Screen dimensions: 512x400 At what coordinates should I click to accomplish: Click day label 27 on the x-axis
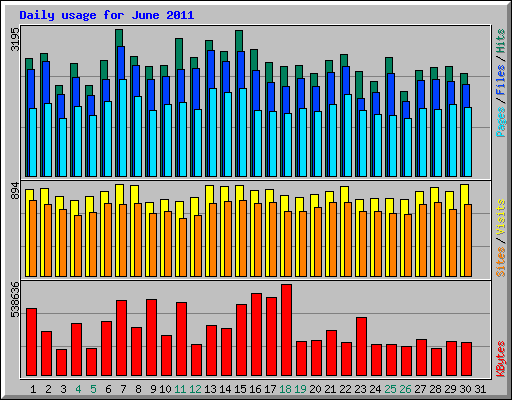pyautogui.click(x=420, y=389)
